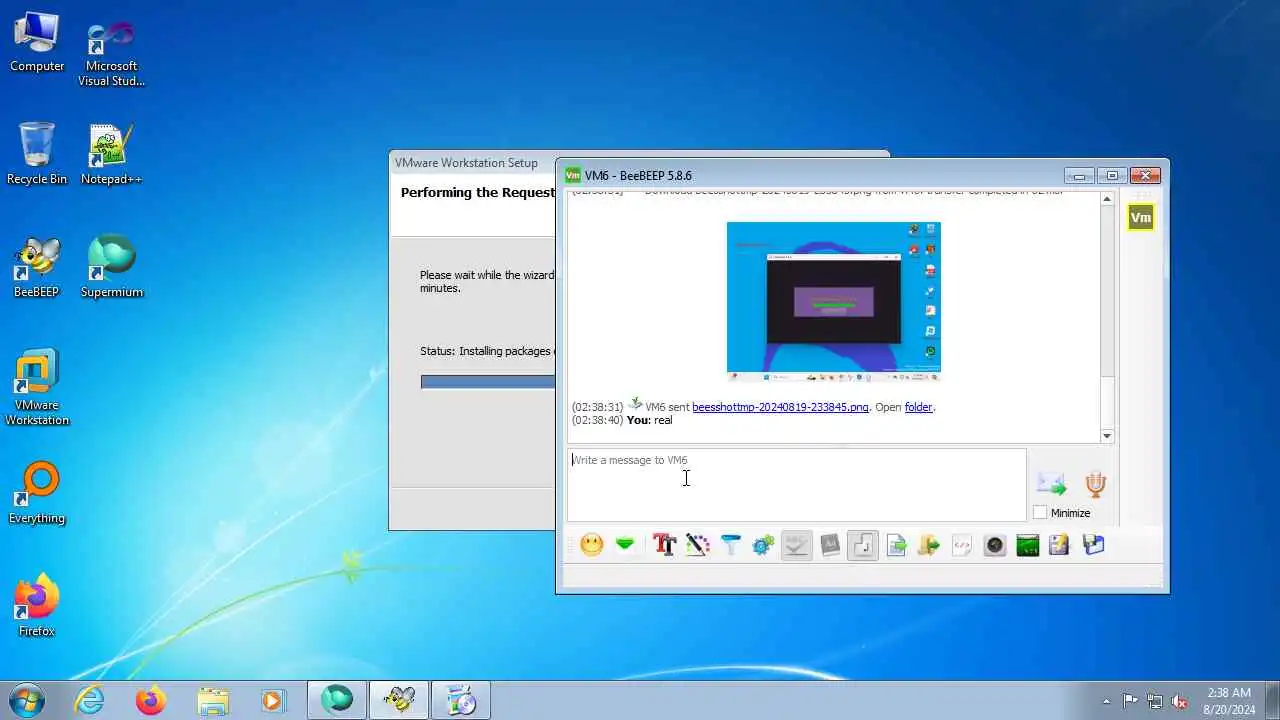Select the BeeBEEP desktop shortcut
The height and width of the screenshot is (720, 1280).
point(37,268)
